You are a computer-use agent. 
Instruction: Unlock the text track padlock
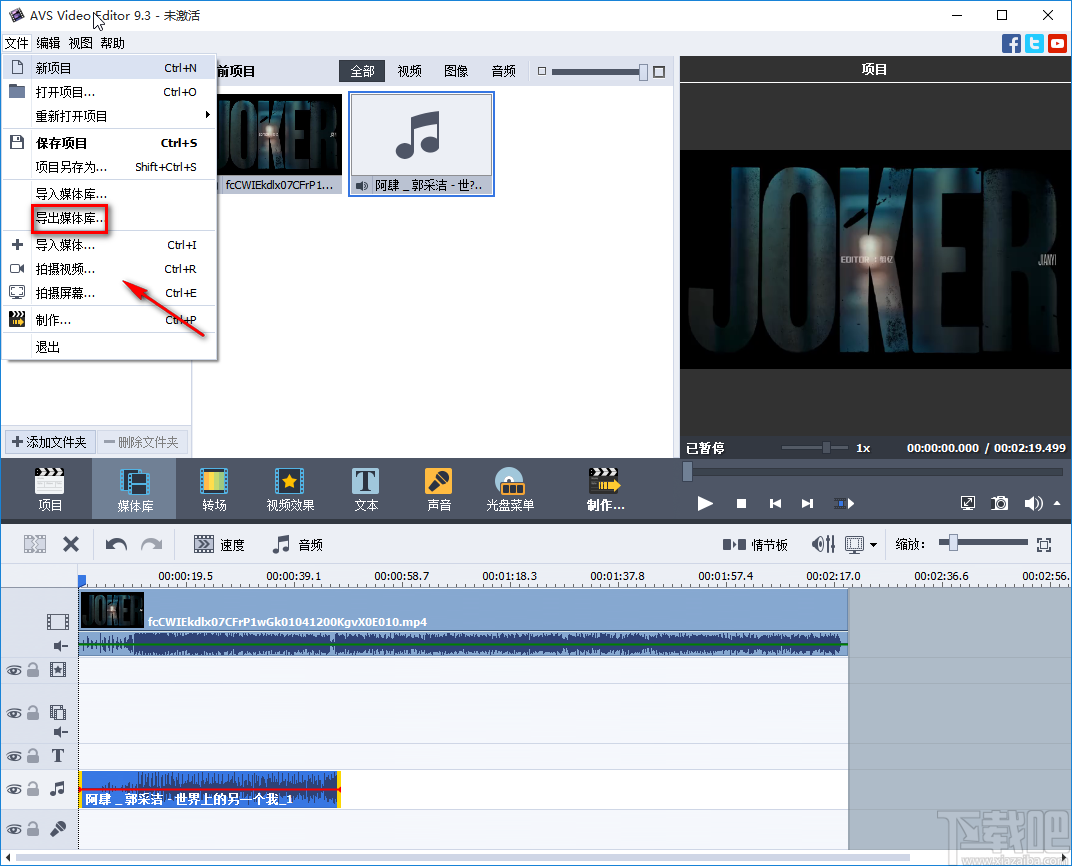(x=34, y=757)
